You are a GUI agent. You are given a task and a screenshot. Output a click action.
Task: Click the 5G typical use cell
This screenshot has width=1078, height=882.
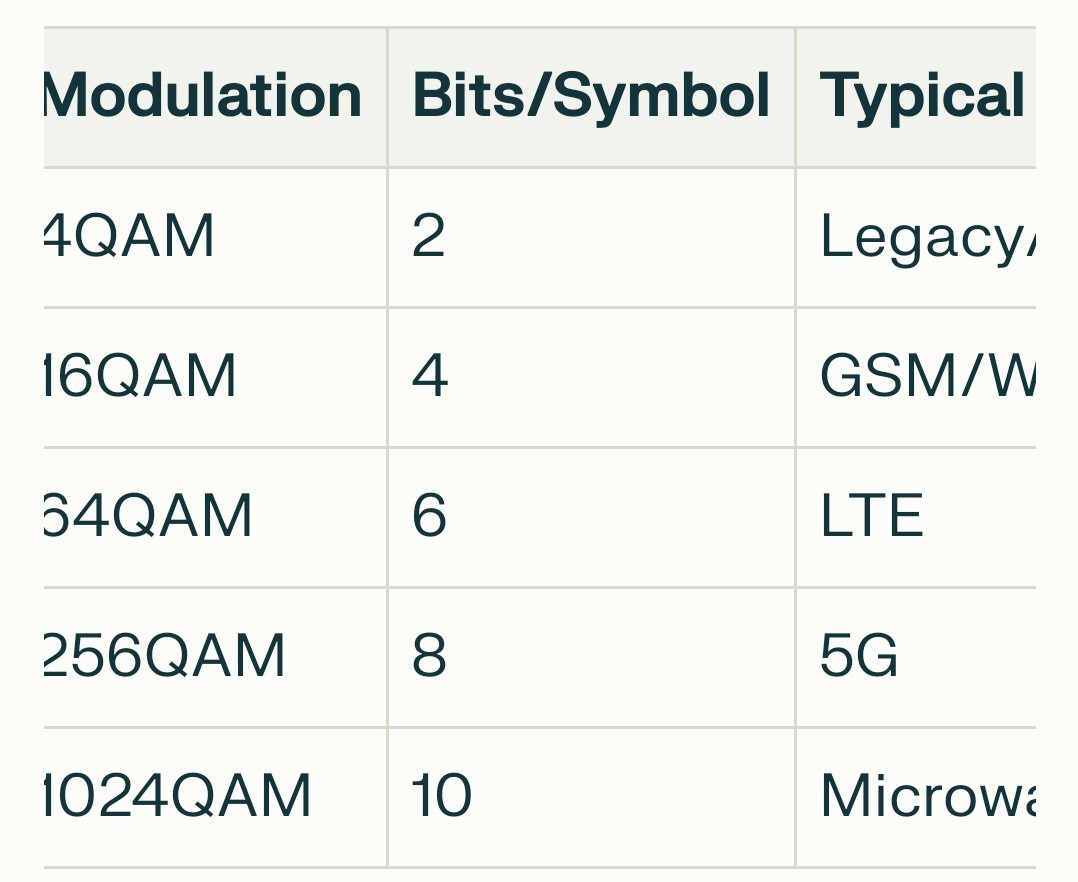tap(916, 657)
